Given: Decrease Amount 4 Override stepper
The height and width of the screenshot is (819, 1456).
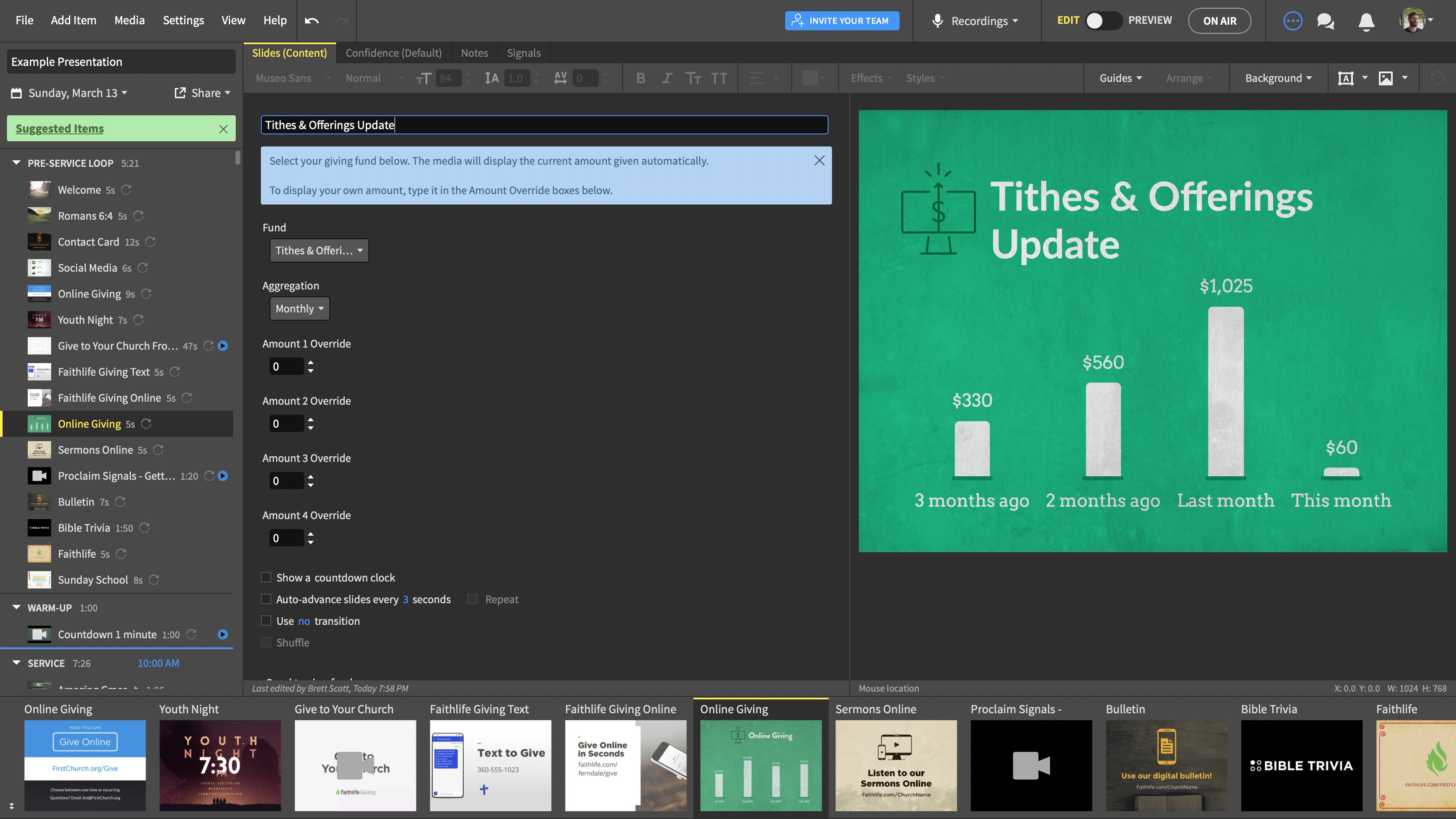Looking at the screenshot, I should pos(310,542).
